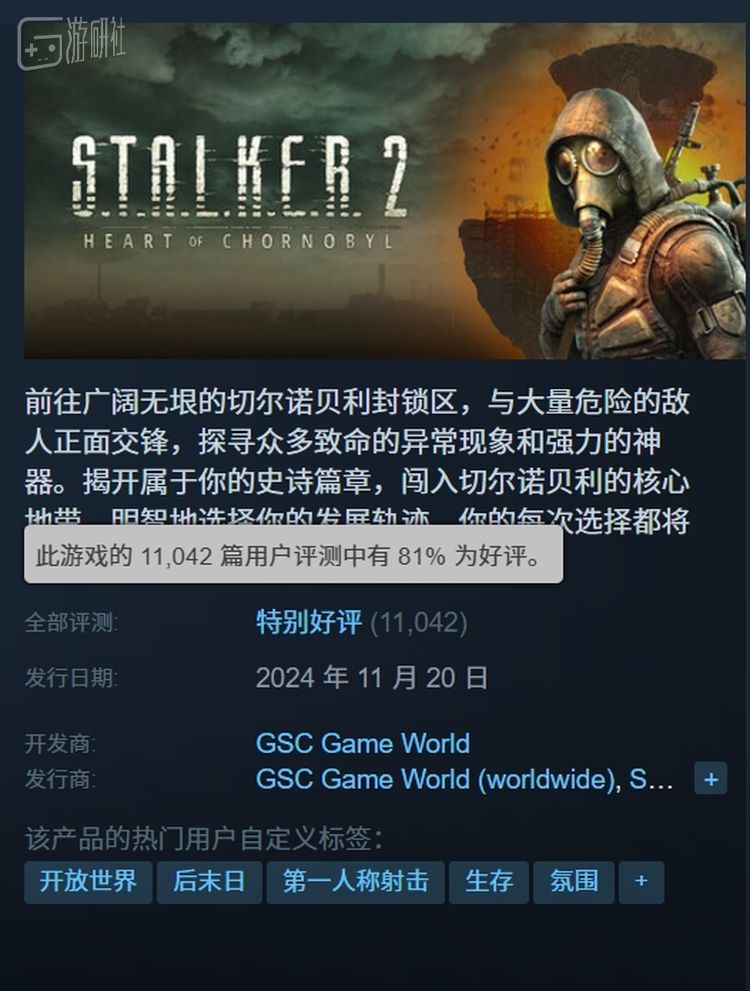Viewport: 750px width, 991px height.
Task: Show more tags with plus button
Action: [x=641, y=882]
